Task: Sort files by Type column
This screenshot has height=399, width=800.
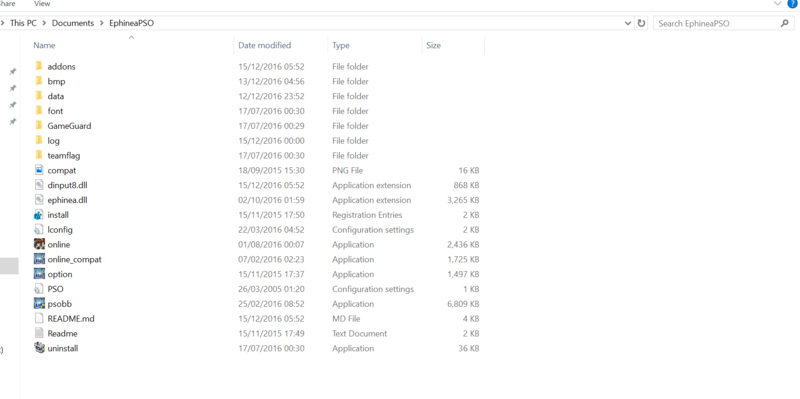Action: 341,45
